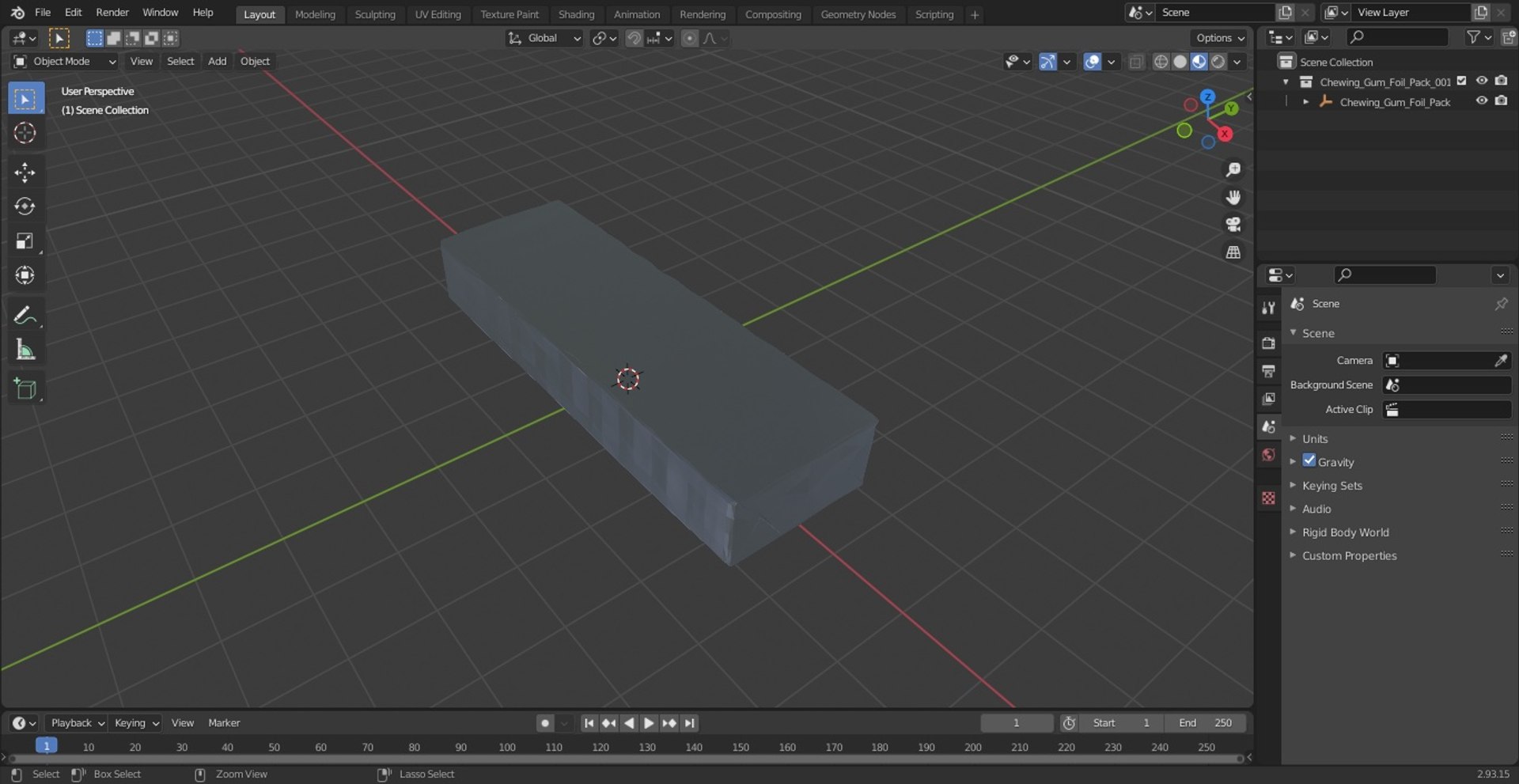Open the outliner filter funnel
This screenshot has height=784, width=1519.
[1473, 37]
